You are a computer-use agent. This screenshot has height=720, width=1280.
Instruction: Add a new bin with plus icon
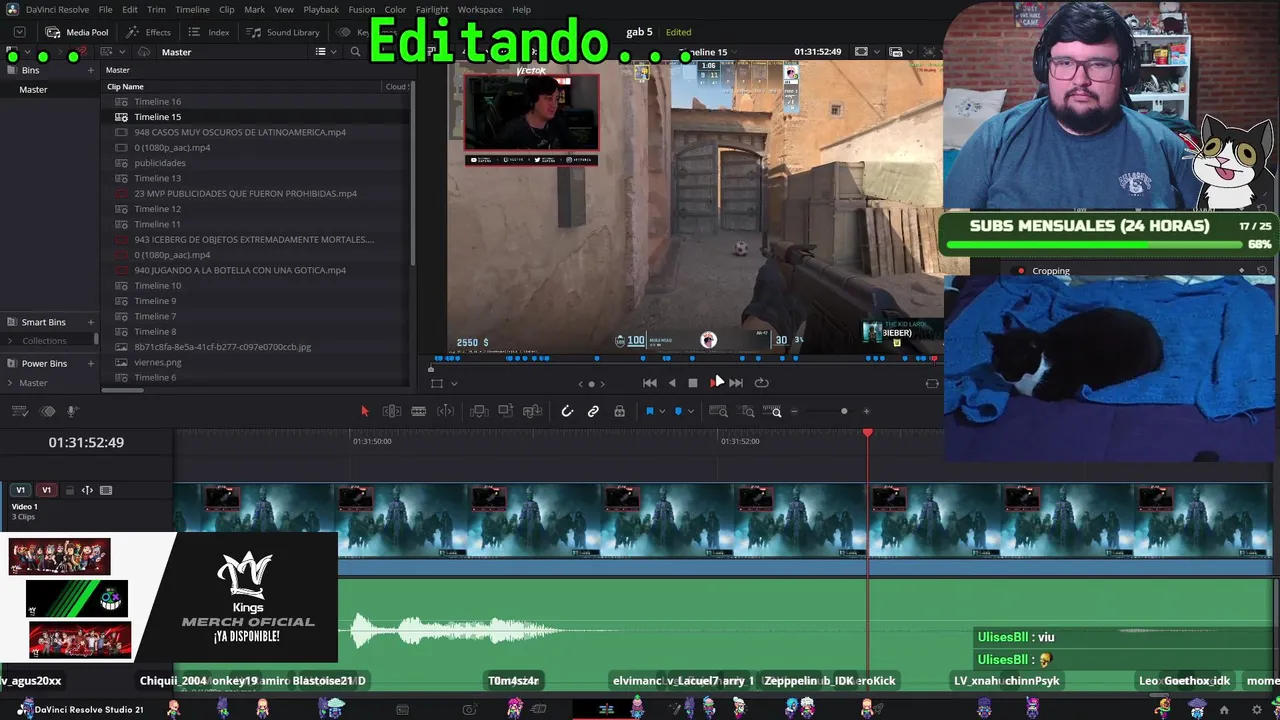click(x=91, y=70)
